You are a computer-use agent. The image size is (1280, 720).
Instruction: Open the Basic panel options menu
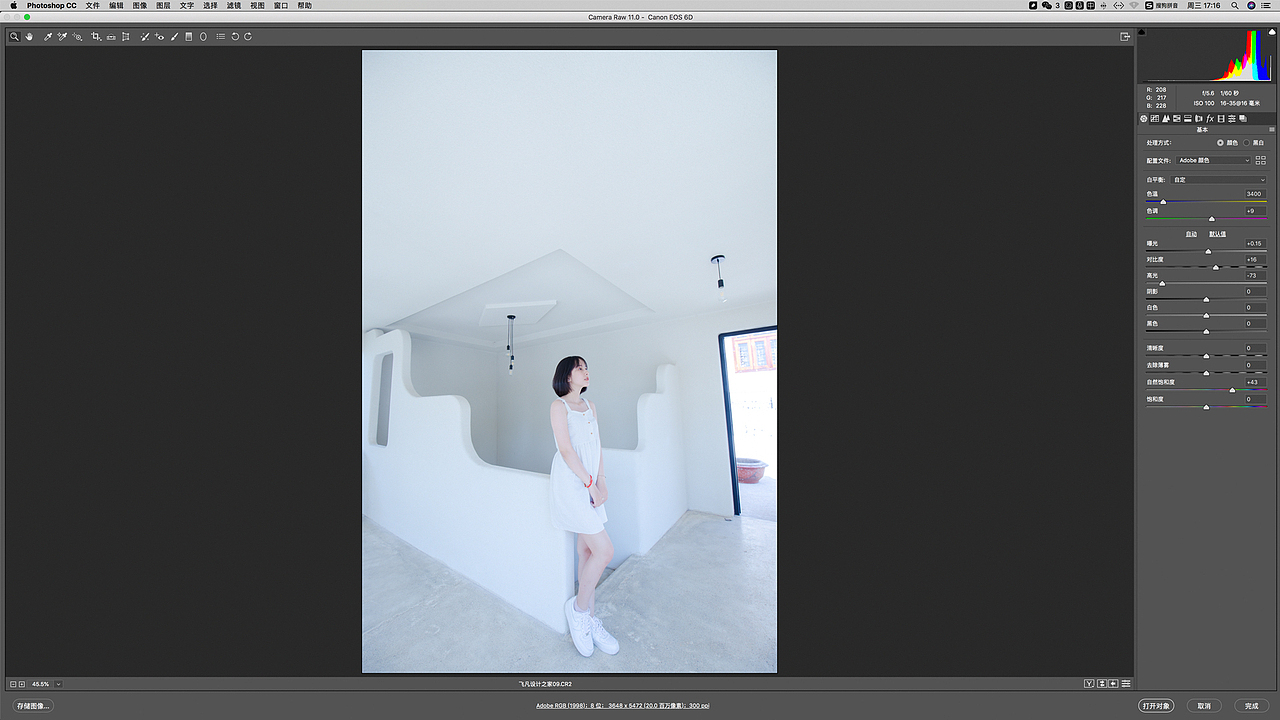click(1271, 130)
